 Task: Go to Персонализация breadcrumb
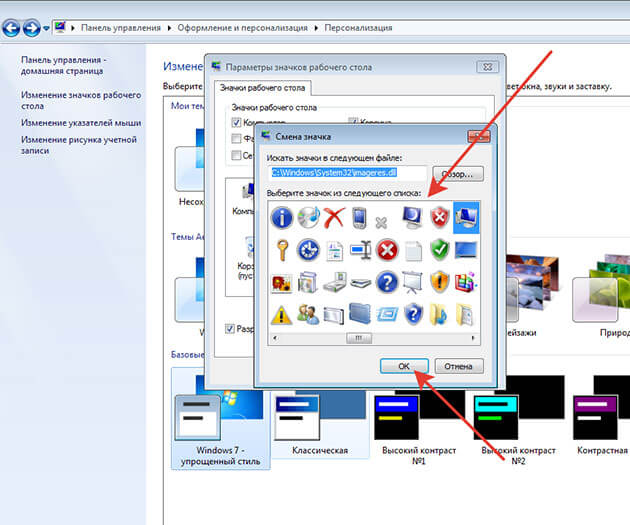358,28
